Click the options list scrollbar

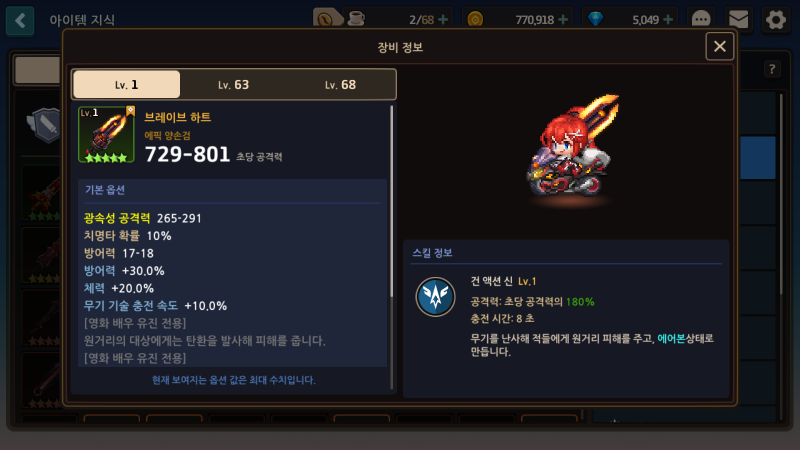[391, 201]
